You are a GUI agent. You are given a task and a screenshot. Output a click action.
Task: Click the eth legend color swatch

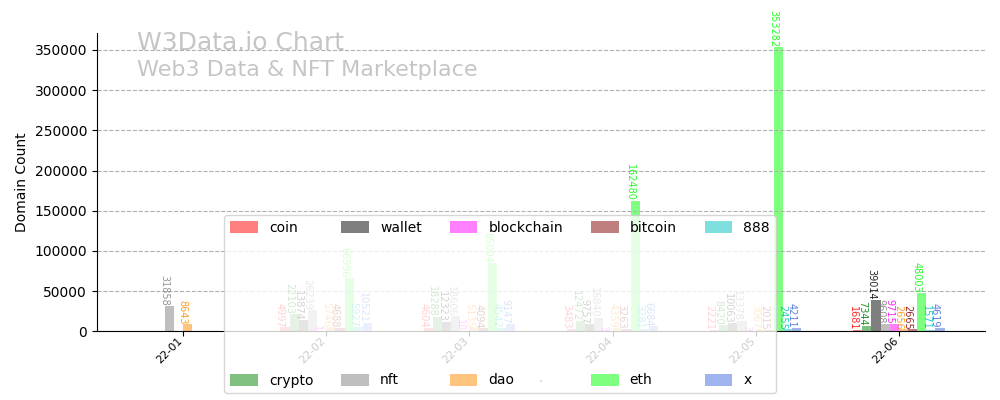pyautogui.click(x=605, y=380)
